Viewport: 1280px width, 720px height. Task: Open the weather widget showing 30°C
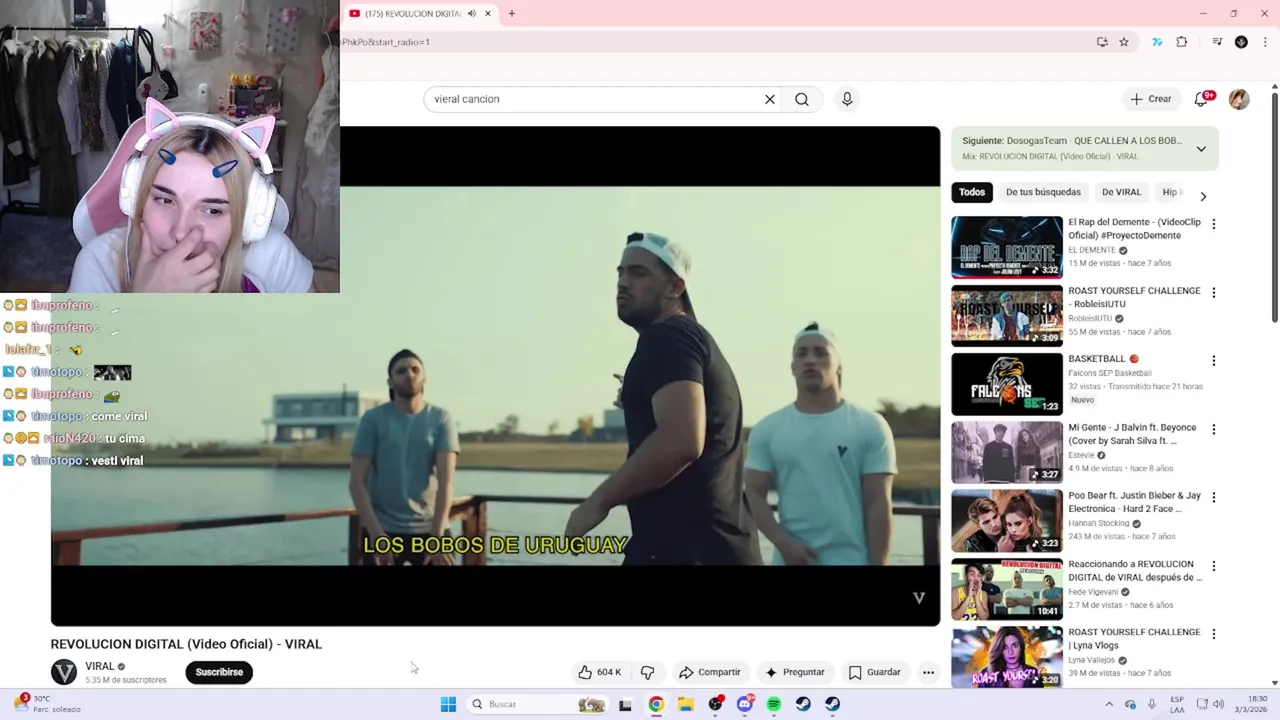tap(48, 704)
